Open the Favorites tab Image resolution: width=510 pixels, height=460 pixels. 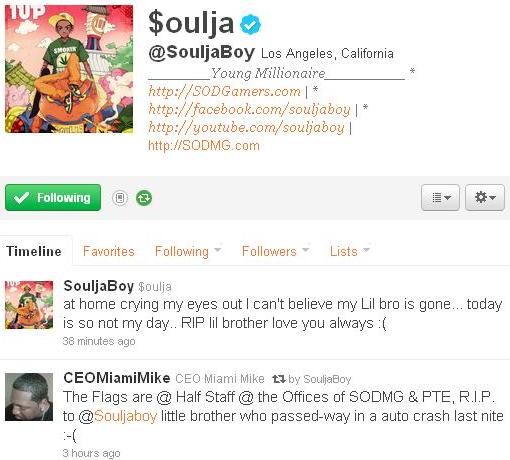tap(109, 251)
